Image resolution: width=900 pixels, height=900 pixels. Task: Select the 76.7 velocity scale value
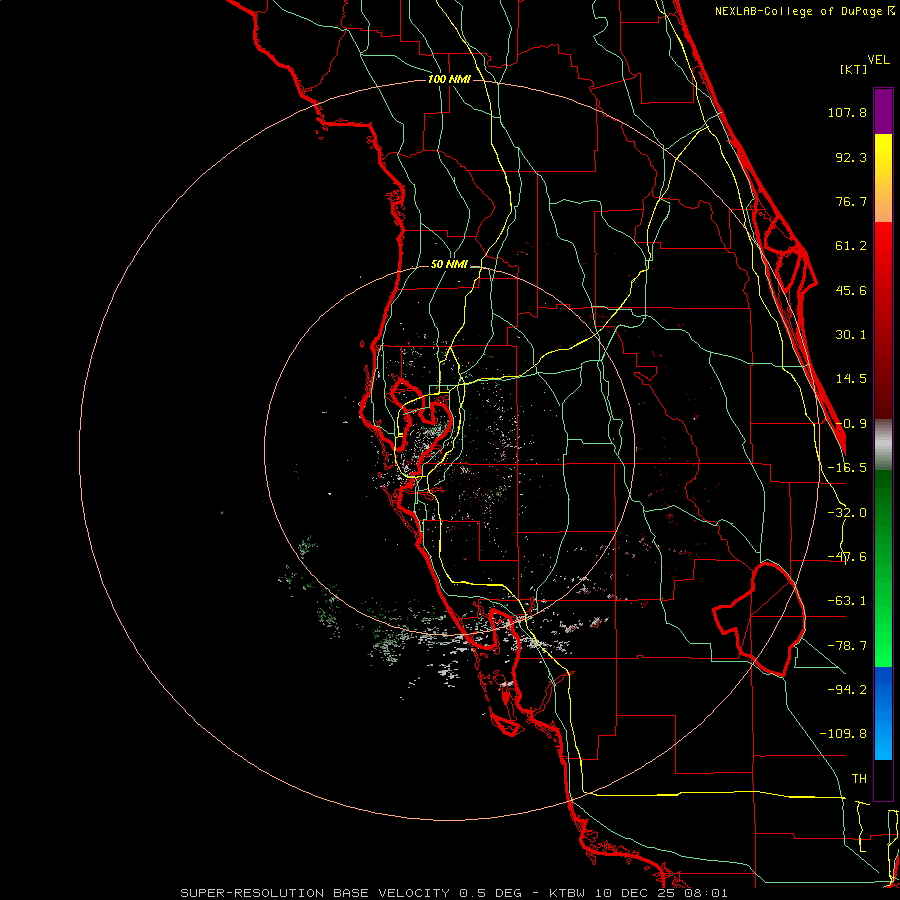851,201
